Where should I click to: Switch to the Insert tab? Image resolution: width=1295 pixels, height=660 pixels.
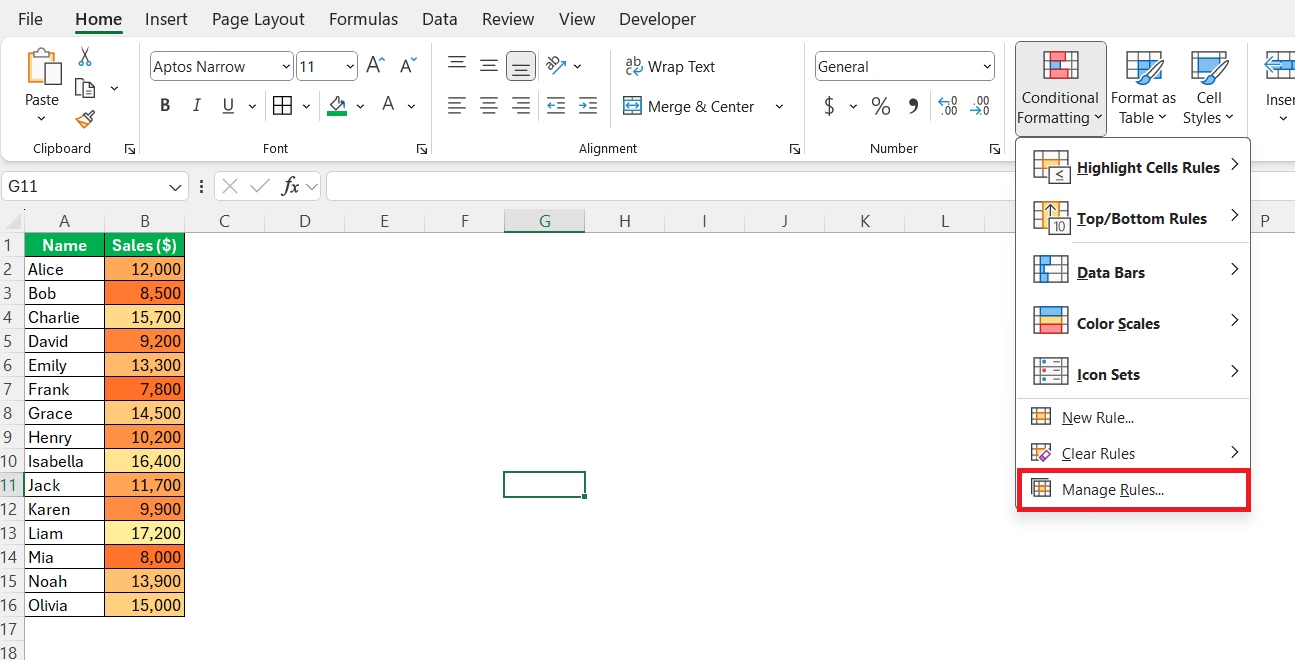[166, 19]
